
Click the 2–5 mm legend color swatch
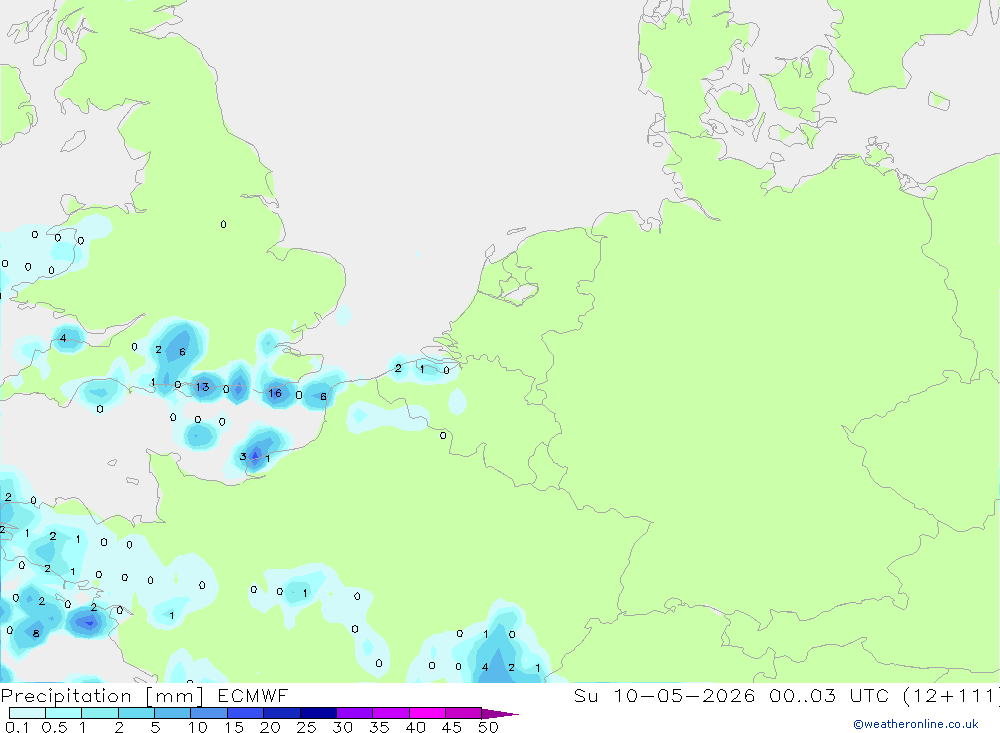[136, 713]
